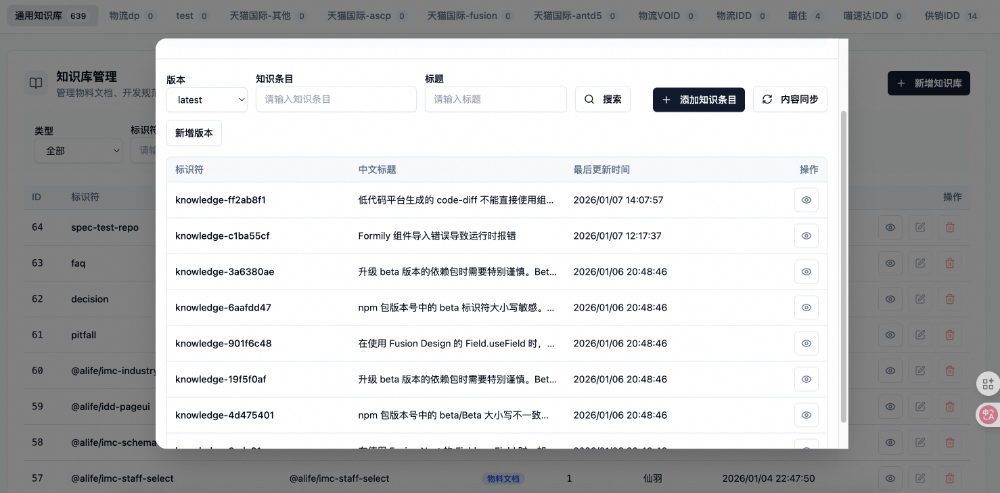Click the 物料文档 tag in row 57
The width and height of the screenshot is (1000, 493).
click(503, 478)
